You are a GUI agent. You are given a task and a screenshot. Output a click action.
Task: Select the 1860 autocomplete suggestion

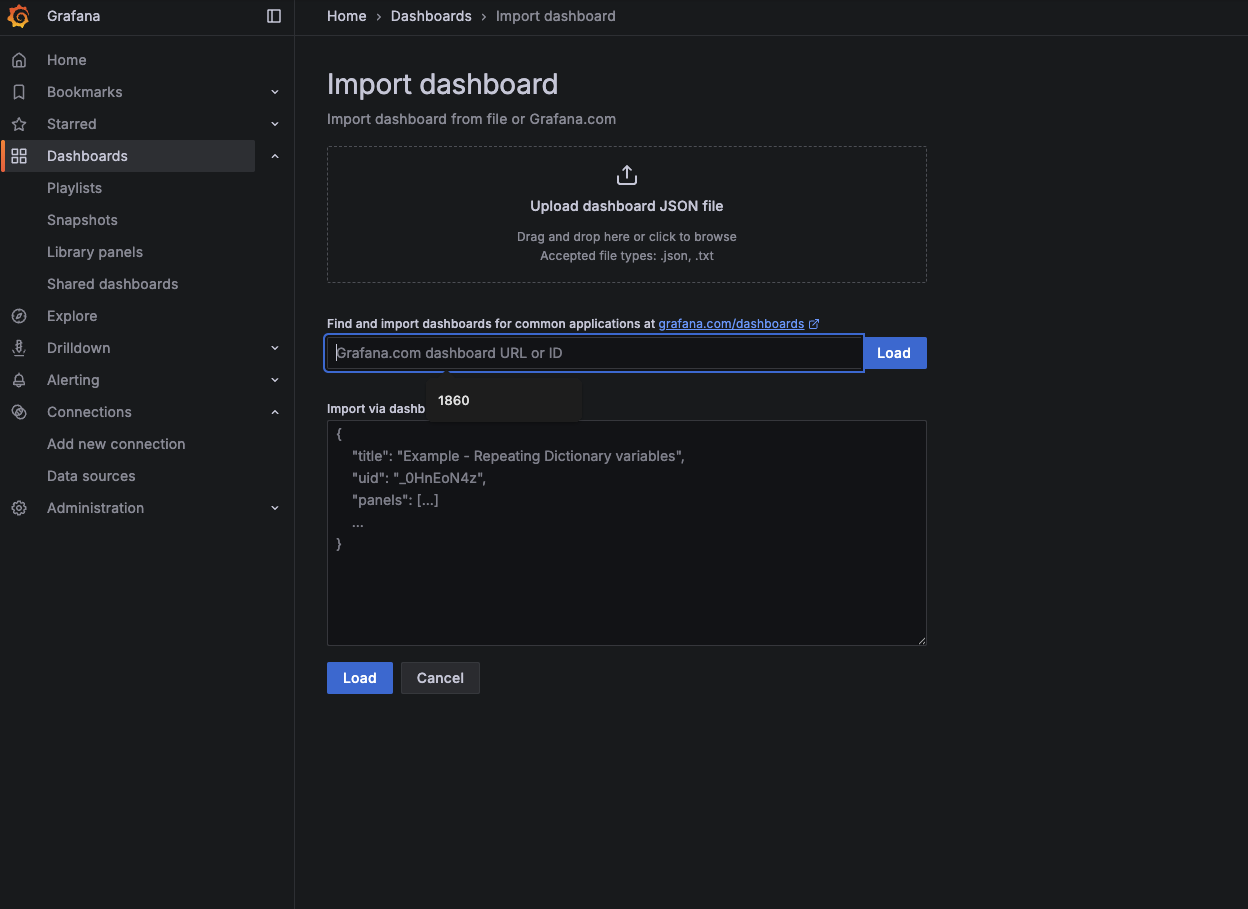pos(454,400)
